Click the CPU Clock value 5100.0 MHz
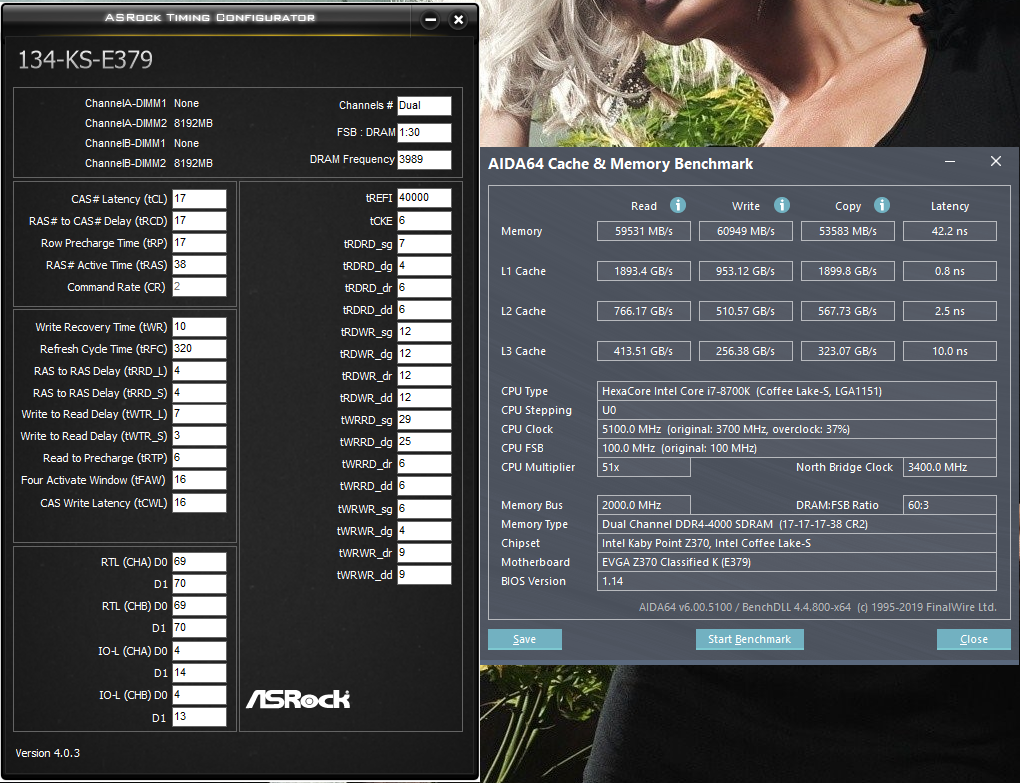 tap(797, 429)
